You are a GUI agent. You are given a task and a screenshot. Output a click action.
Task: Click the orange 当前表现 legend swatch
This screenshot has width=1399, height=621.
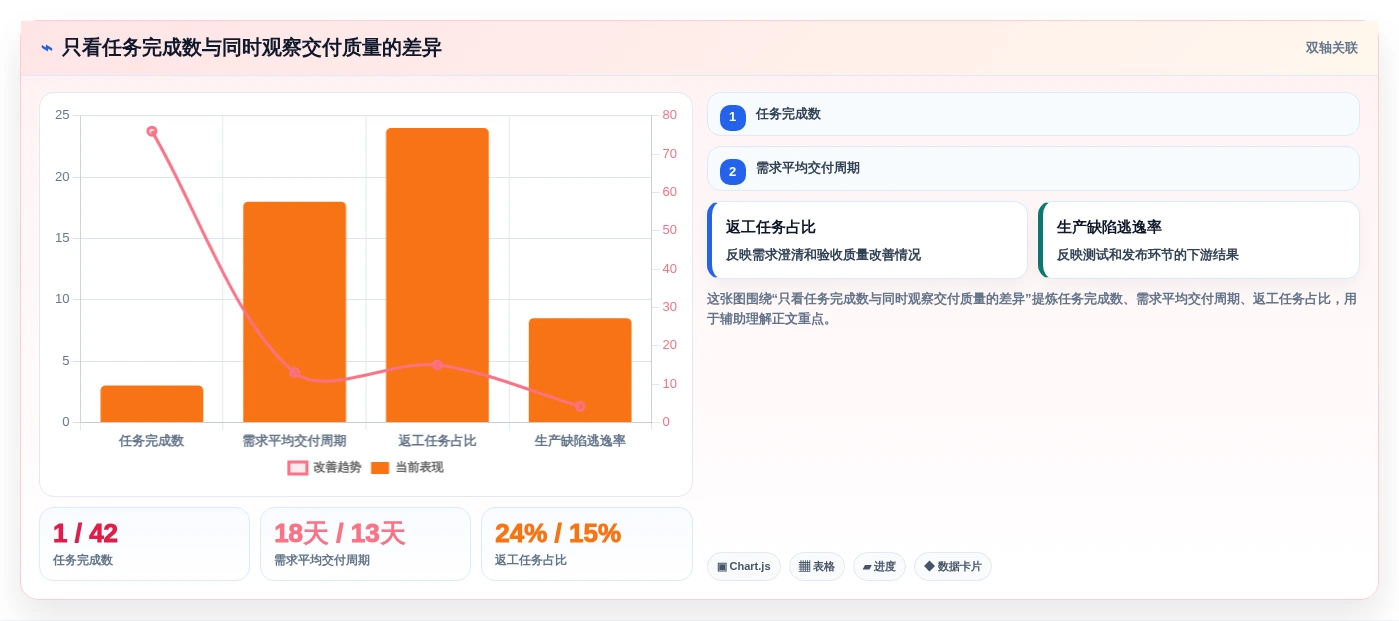pyautogui.click(x=380, y=468)
